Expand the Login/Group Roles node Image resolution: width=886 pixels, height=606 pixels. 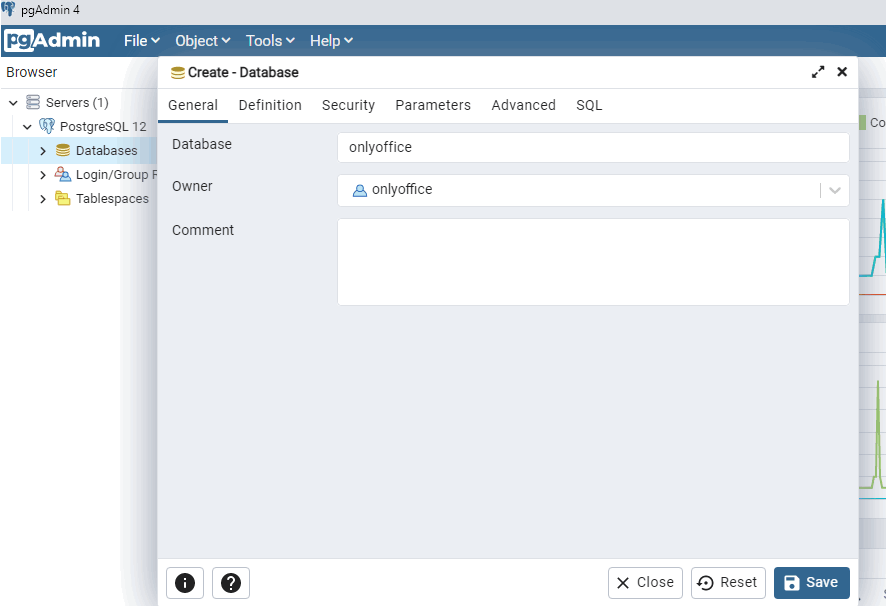click(x=43, y=175)
